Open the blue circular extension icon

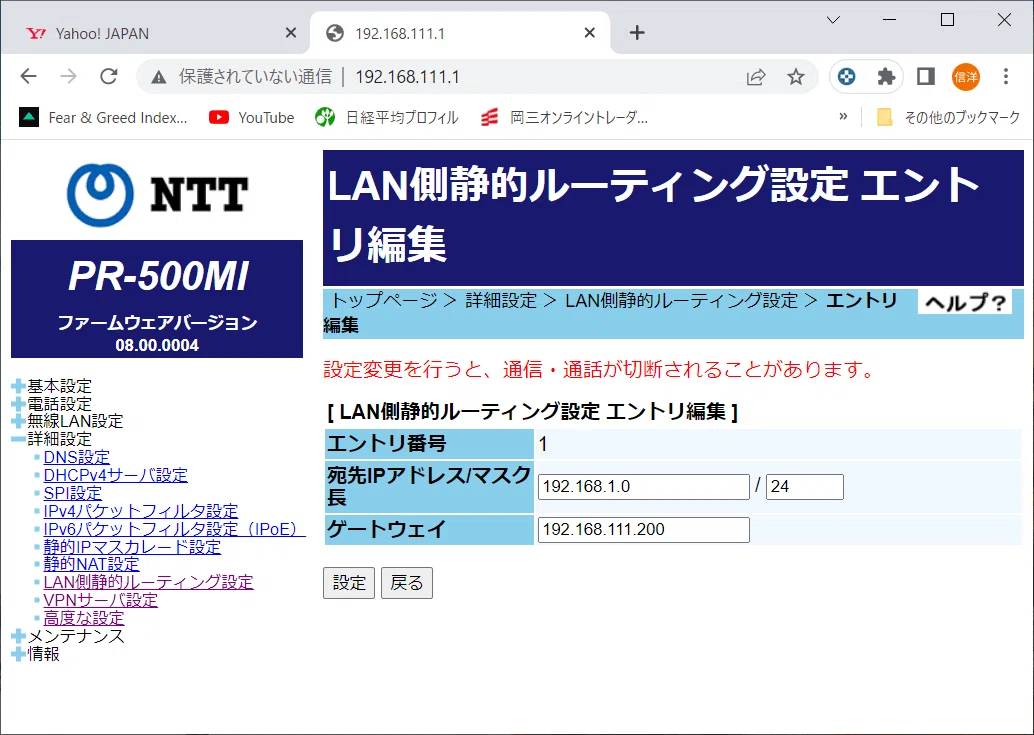847,77
